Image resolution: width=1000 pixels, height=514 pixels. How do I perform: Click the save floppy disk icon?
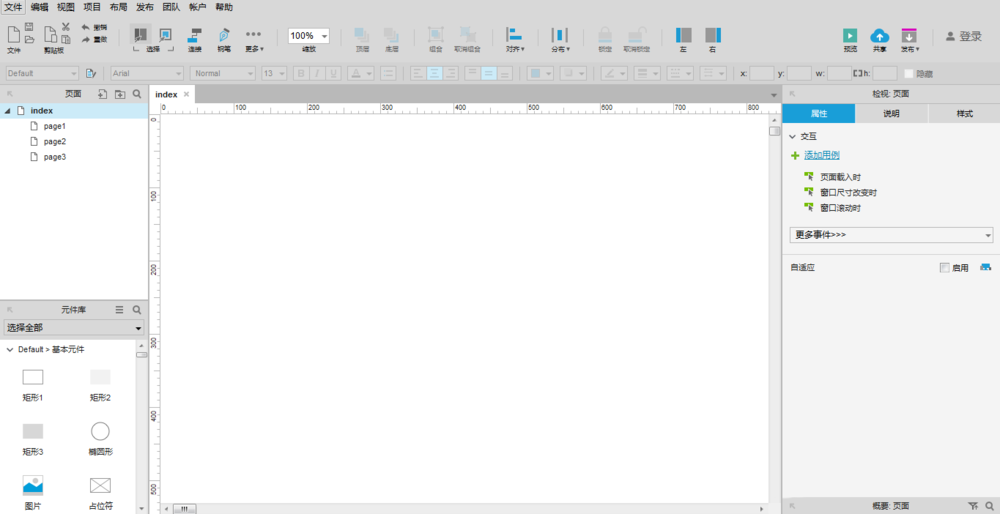pyautogui.click(x=29, y=27)
